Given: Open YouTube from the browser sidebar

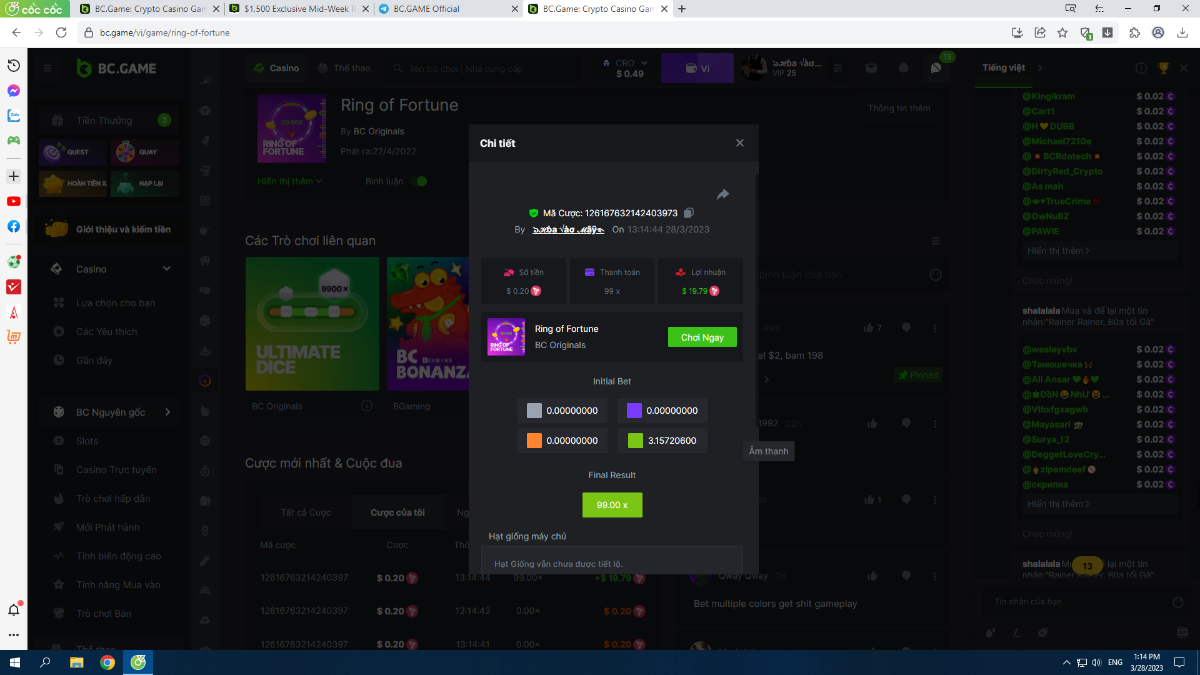Looking at the screenshot, I should click(14, 201).
